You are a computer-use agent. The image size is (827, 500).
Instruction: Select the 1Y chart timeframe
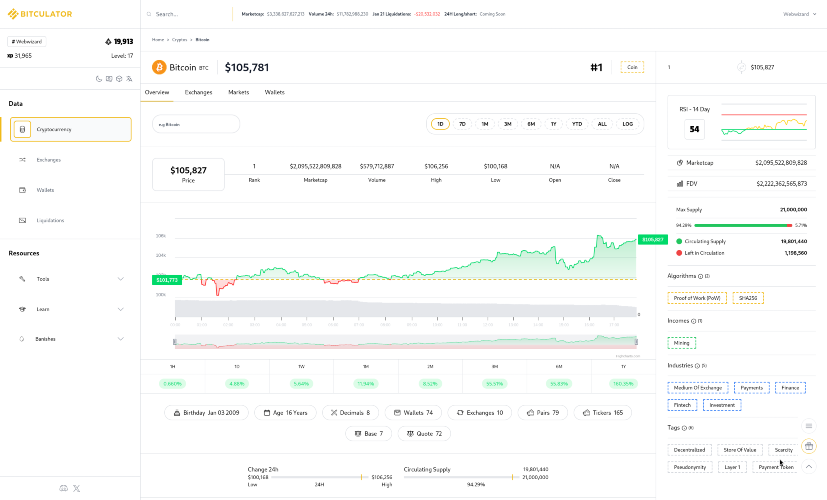point(553,124)
